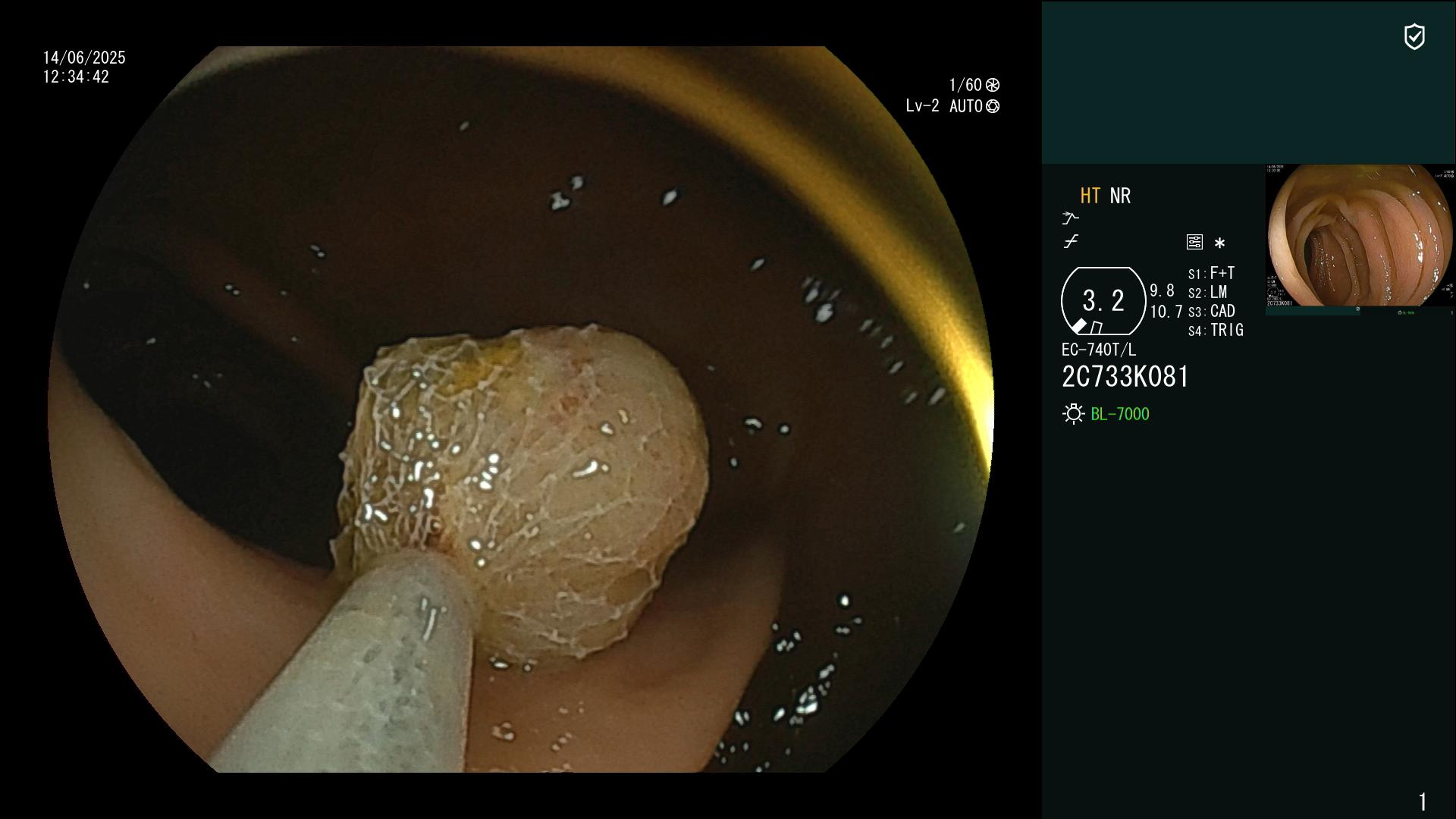Screen dimensions: 1456x819
Task: Select the S1: F+T switch assignment
Action: click(x=1211, y=274)
